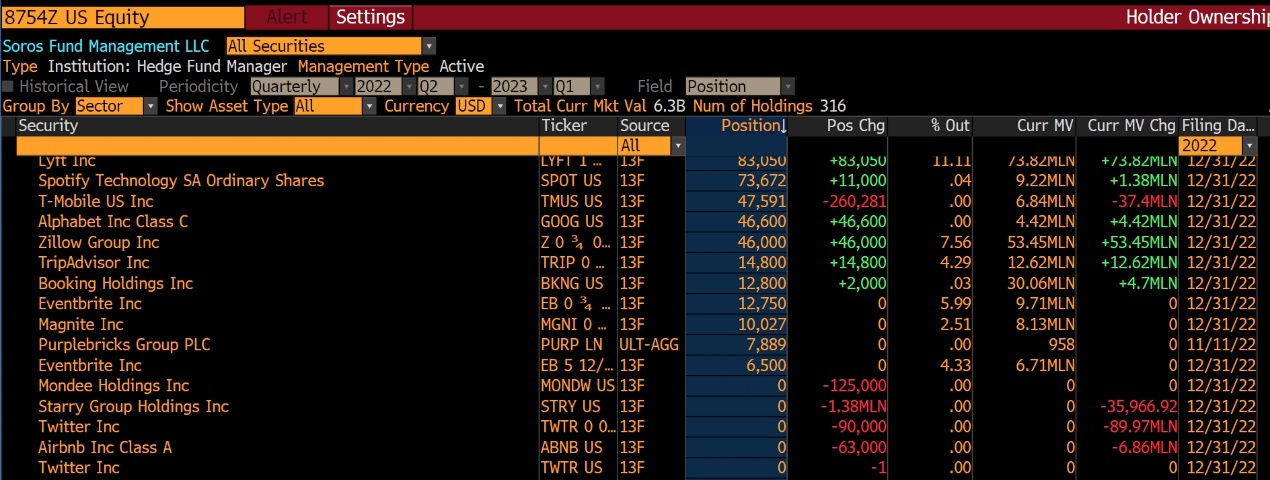The width and height of the screenshot is (1270, 480).
Task: Select the T-Mobile US Inc row
Action: [635, 201]
